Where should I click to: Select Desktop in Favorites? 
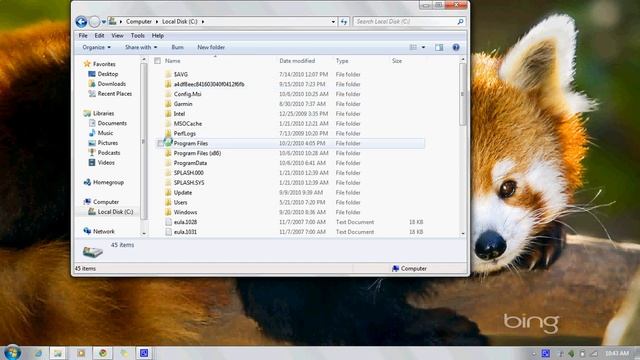(107, 74)
